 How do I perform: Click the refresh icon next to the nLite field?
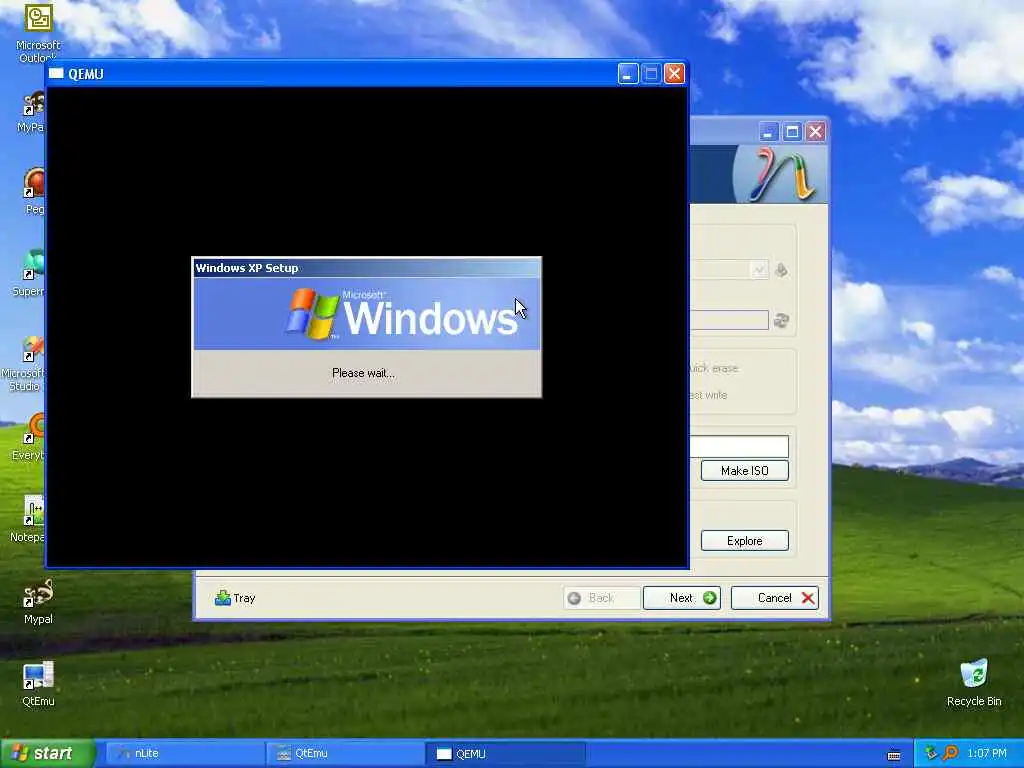pos(781,320)
